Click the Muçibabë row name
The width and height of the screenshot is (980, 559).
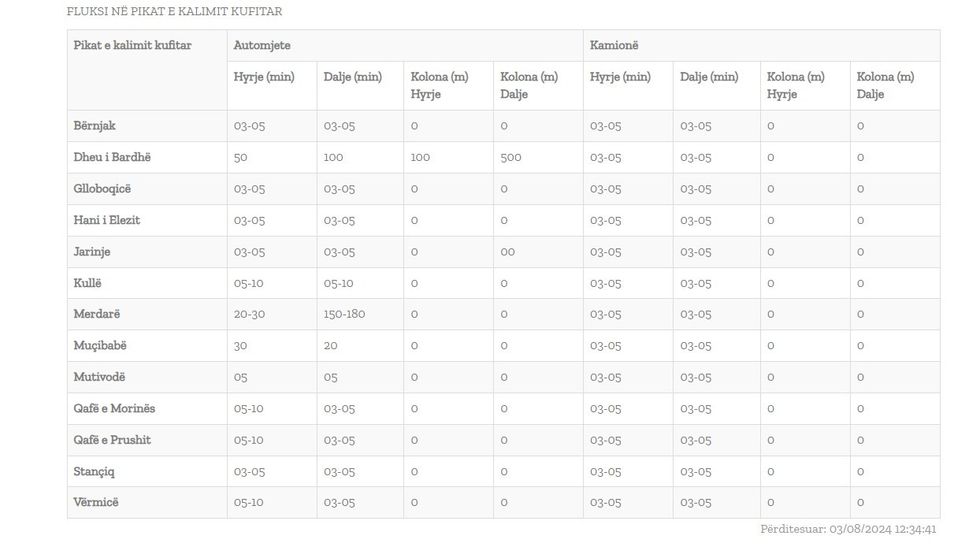100,346
